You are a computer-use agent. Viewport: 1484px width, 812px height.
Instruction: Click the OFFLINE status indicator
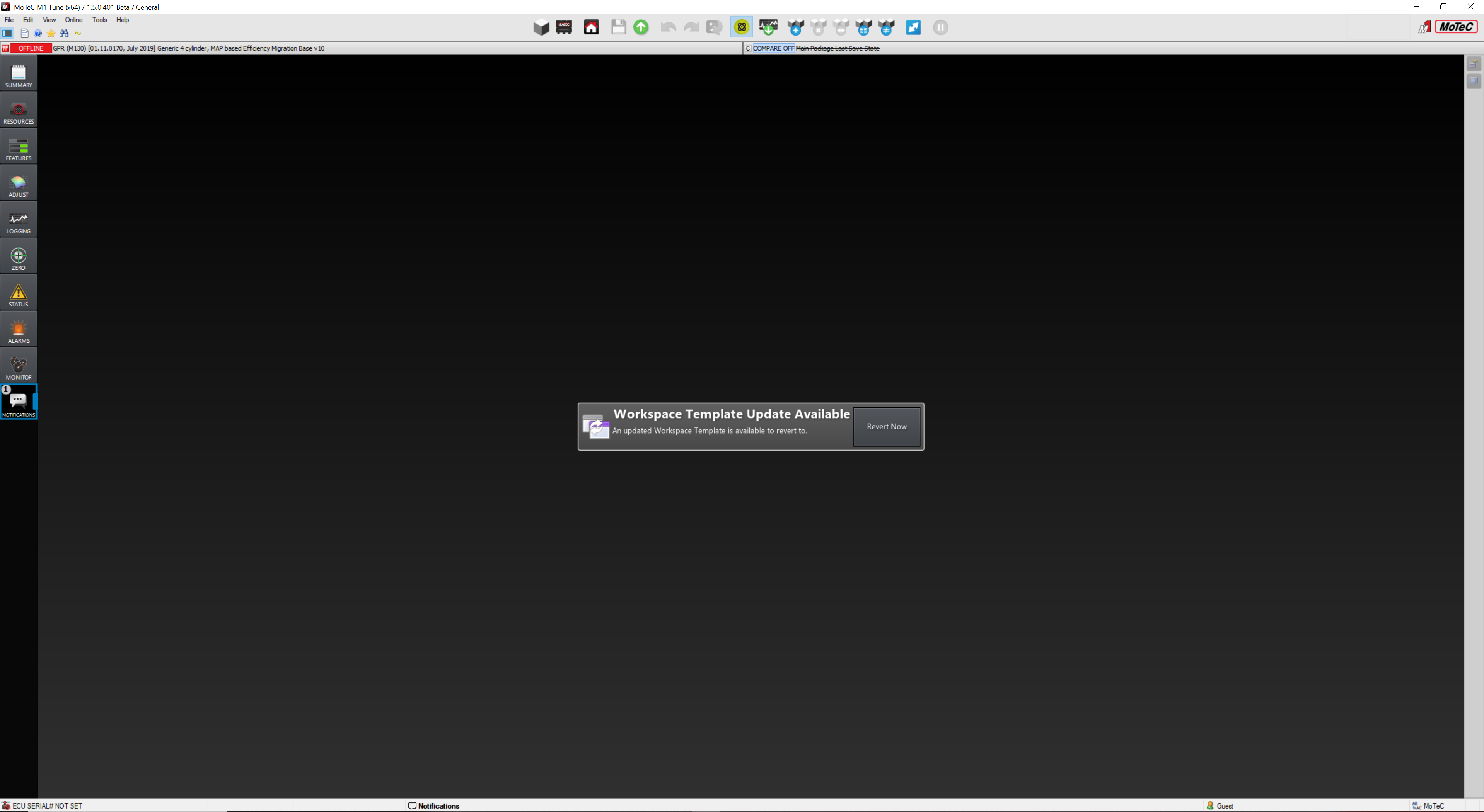(31, 48)
